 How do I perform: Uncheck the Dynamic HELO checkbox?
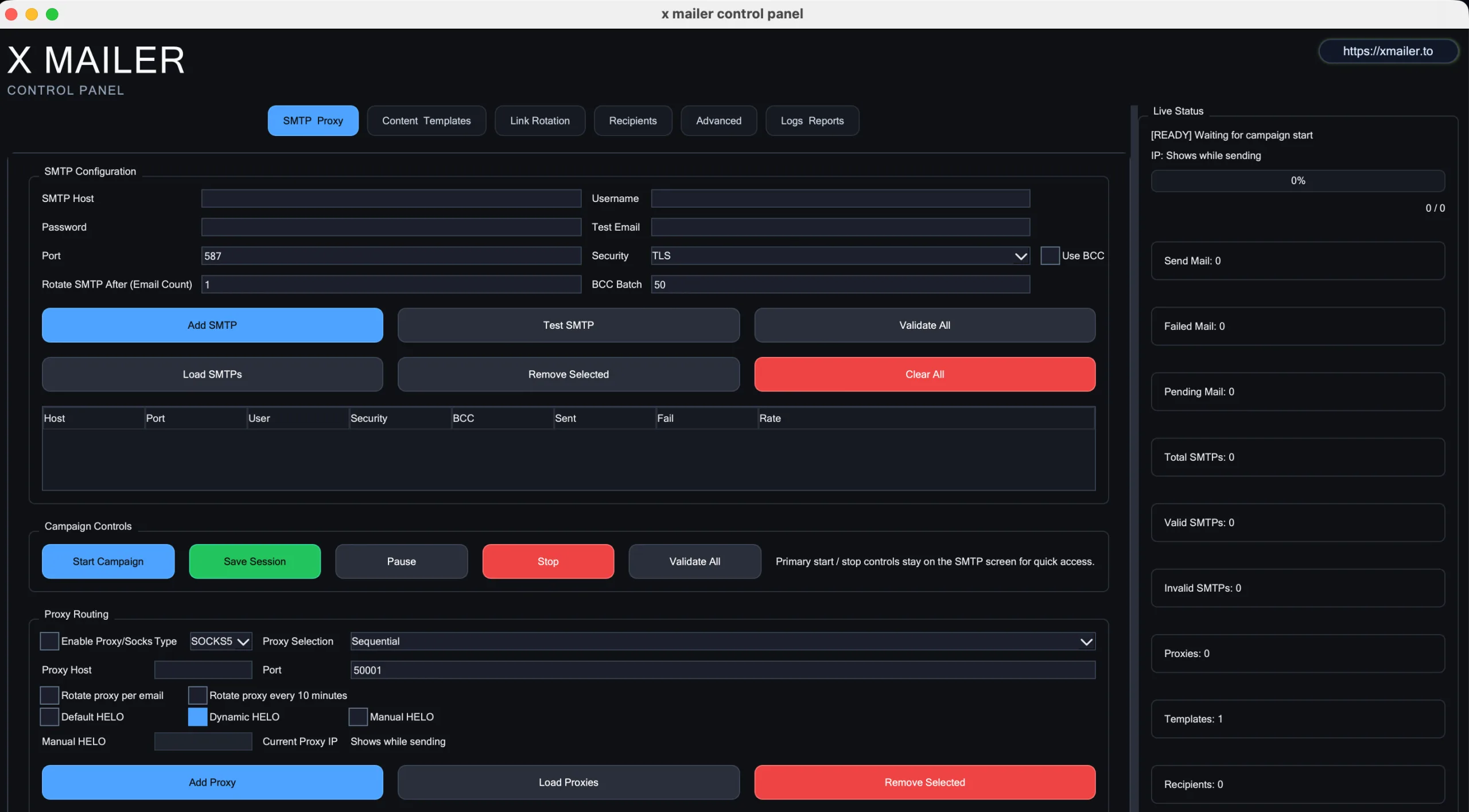tap(197, 717)
